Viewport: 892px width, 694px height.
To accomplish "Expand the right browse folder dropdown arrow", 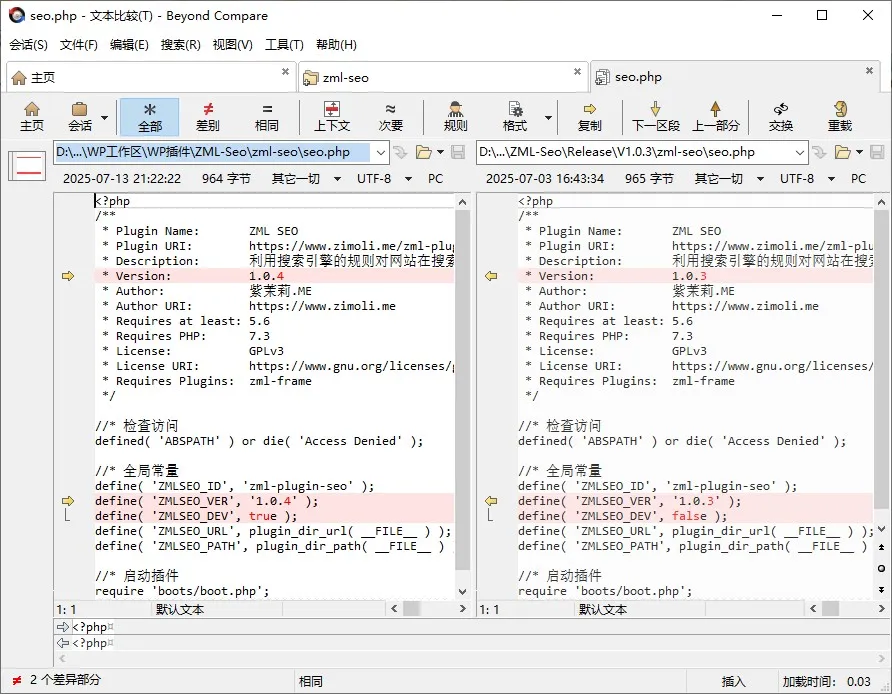I will point(859,152).
